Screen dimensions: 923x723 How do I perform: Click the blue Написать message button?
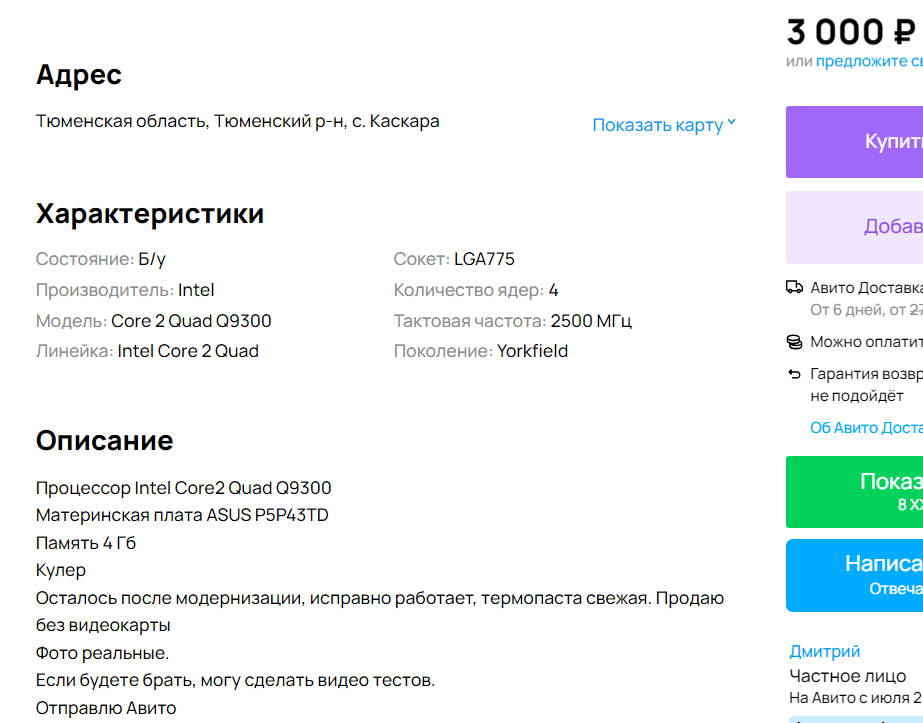tap(855, 575)
